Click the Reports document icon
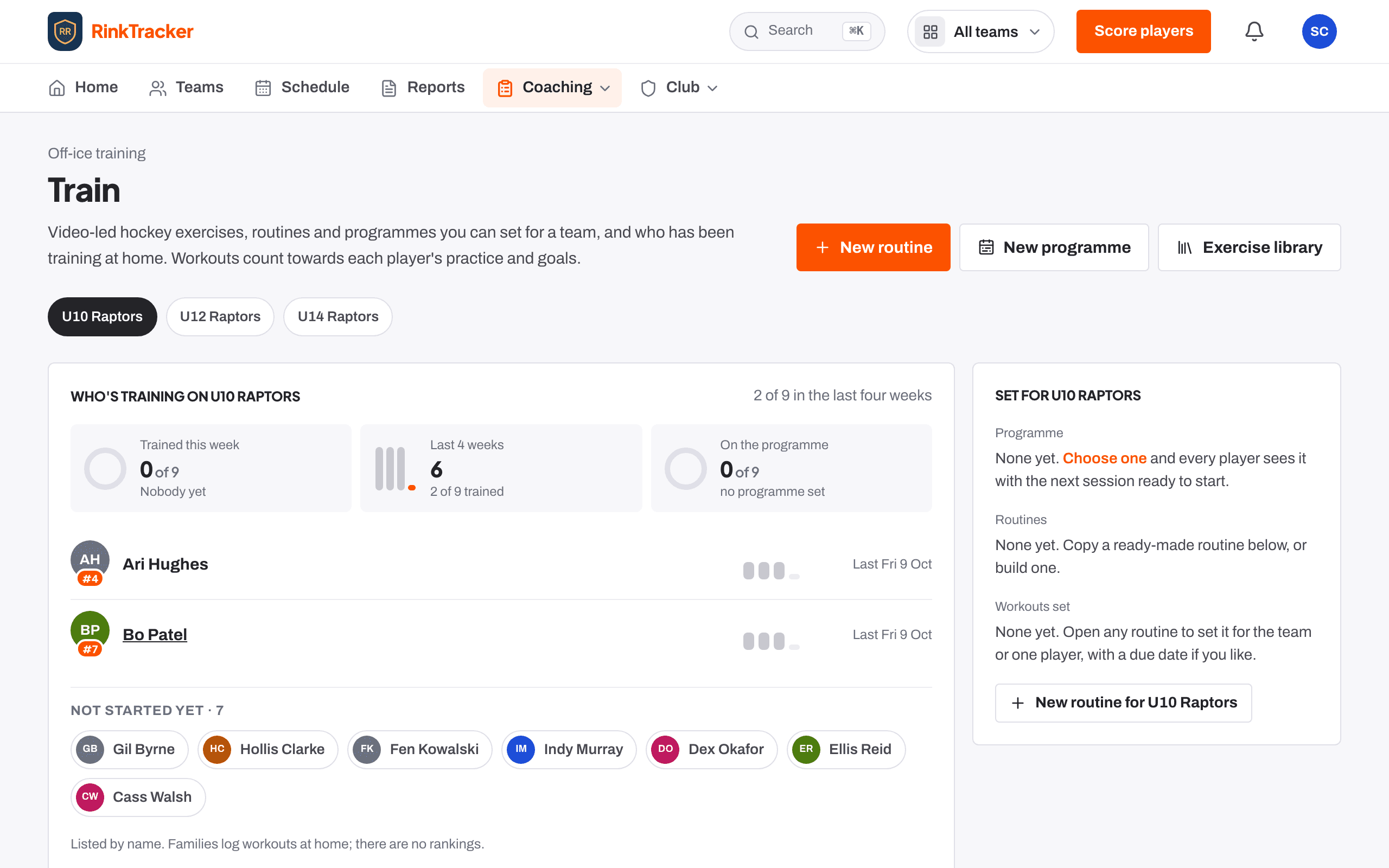1389x868 pixels. pyautogui.click(x=389, y=88)
